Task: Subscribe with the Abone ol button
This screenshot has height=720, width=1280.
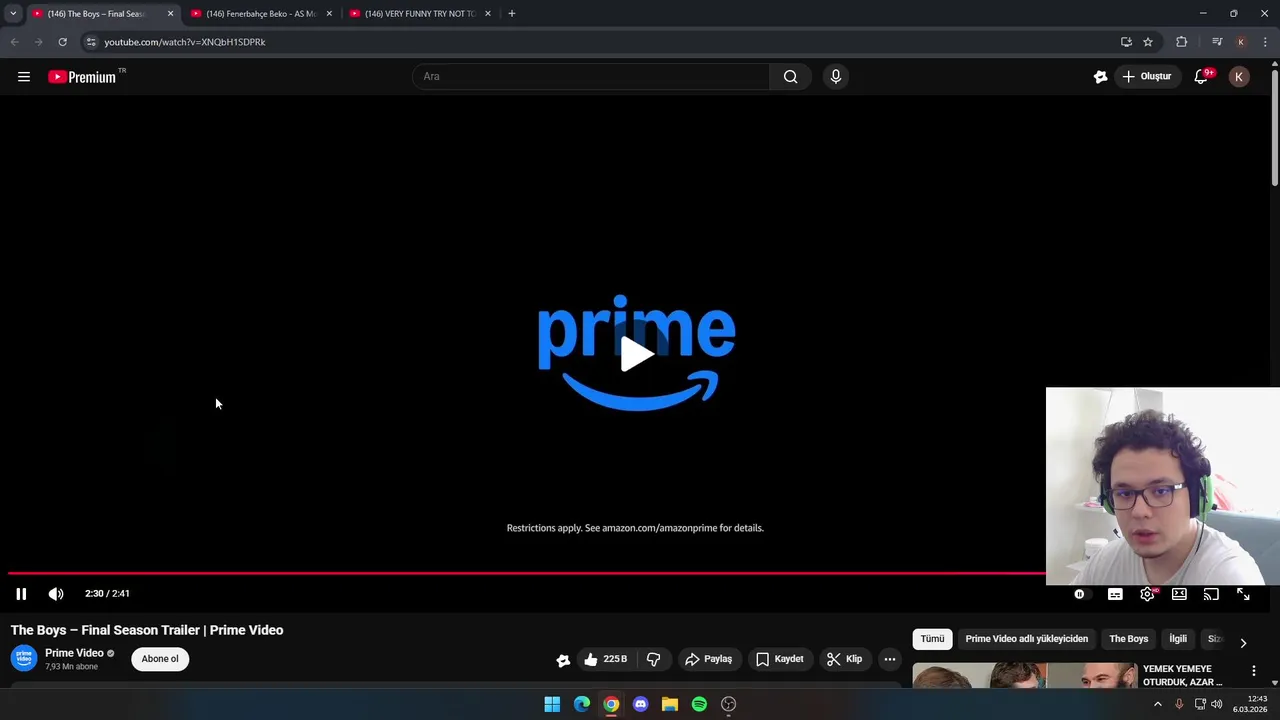Action: coord(160,659)
